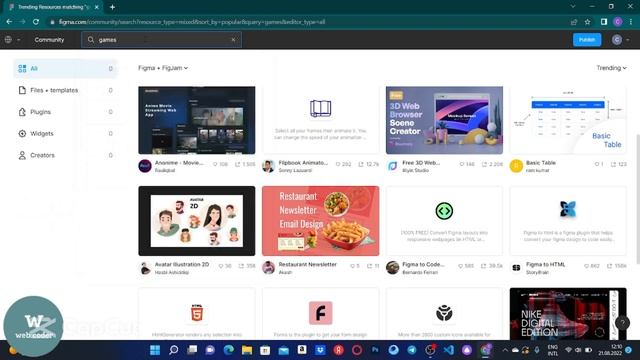Like the Basic Table file with heart icon
Image resolution: width=640 pixels, height=360 pixels.
(597, 164)
